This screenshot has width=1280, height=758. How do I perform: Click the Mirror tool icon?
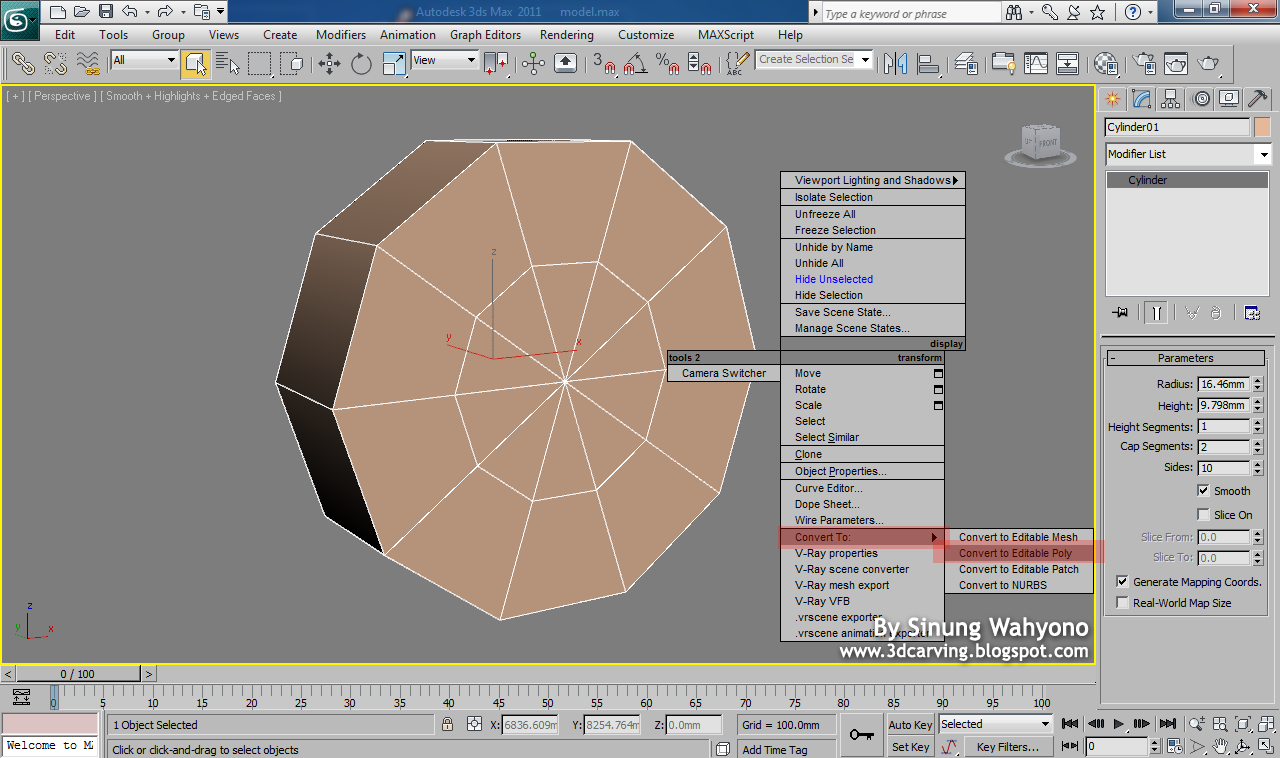tap(895, 64)
